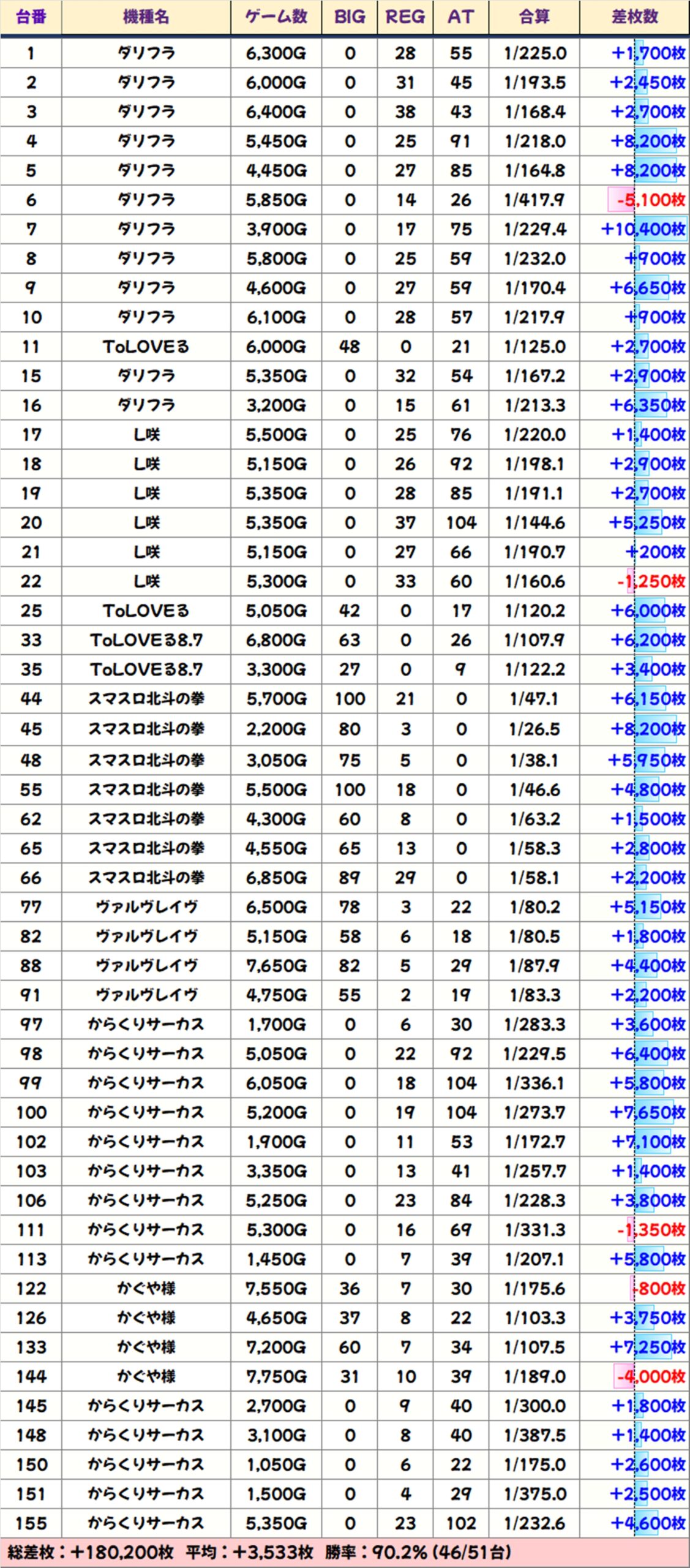Select ダリフラ in row 1
Screen dimensions: 690x1568
tap(146, 53)
